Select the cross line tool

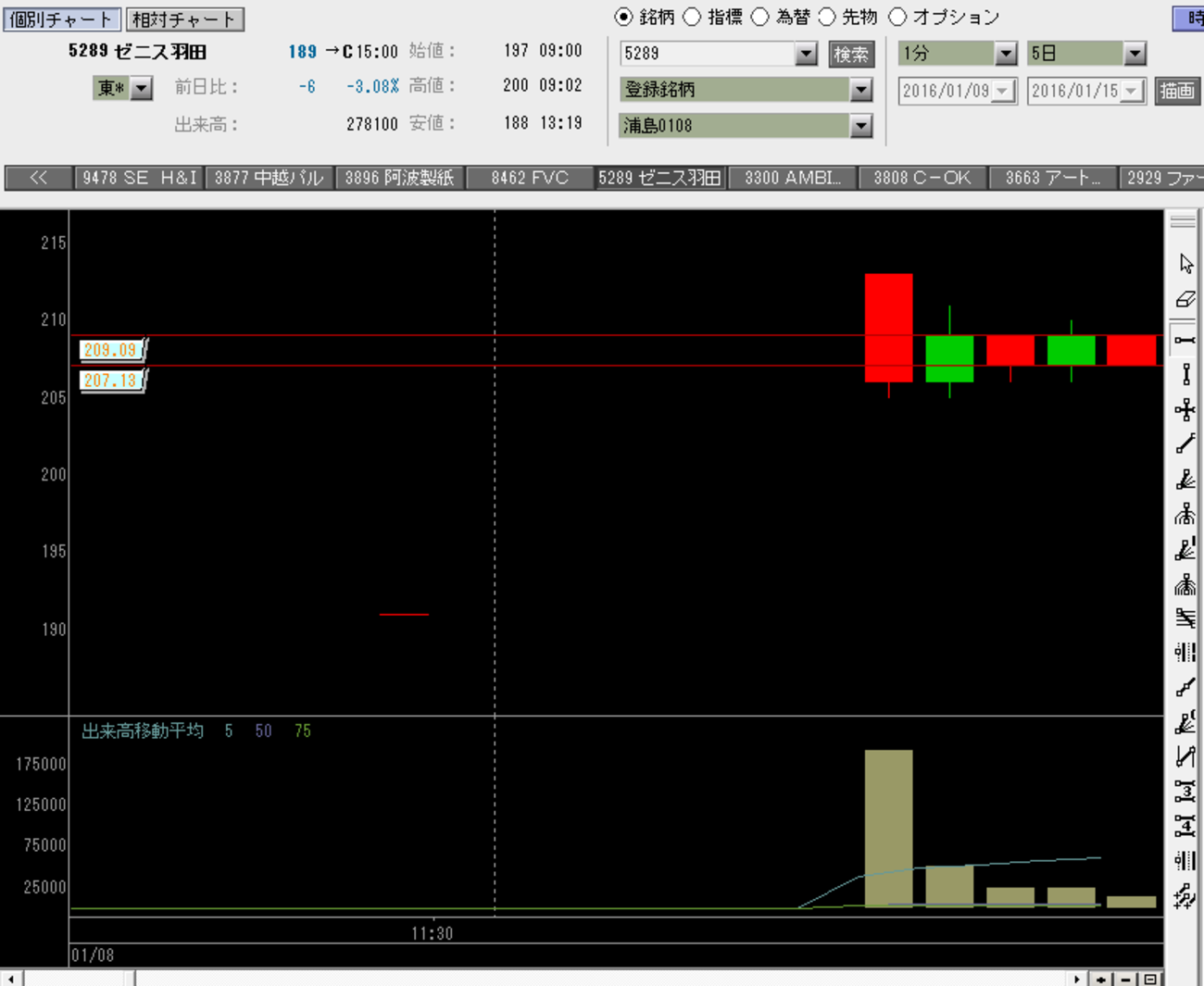pos(1185,409)
